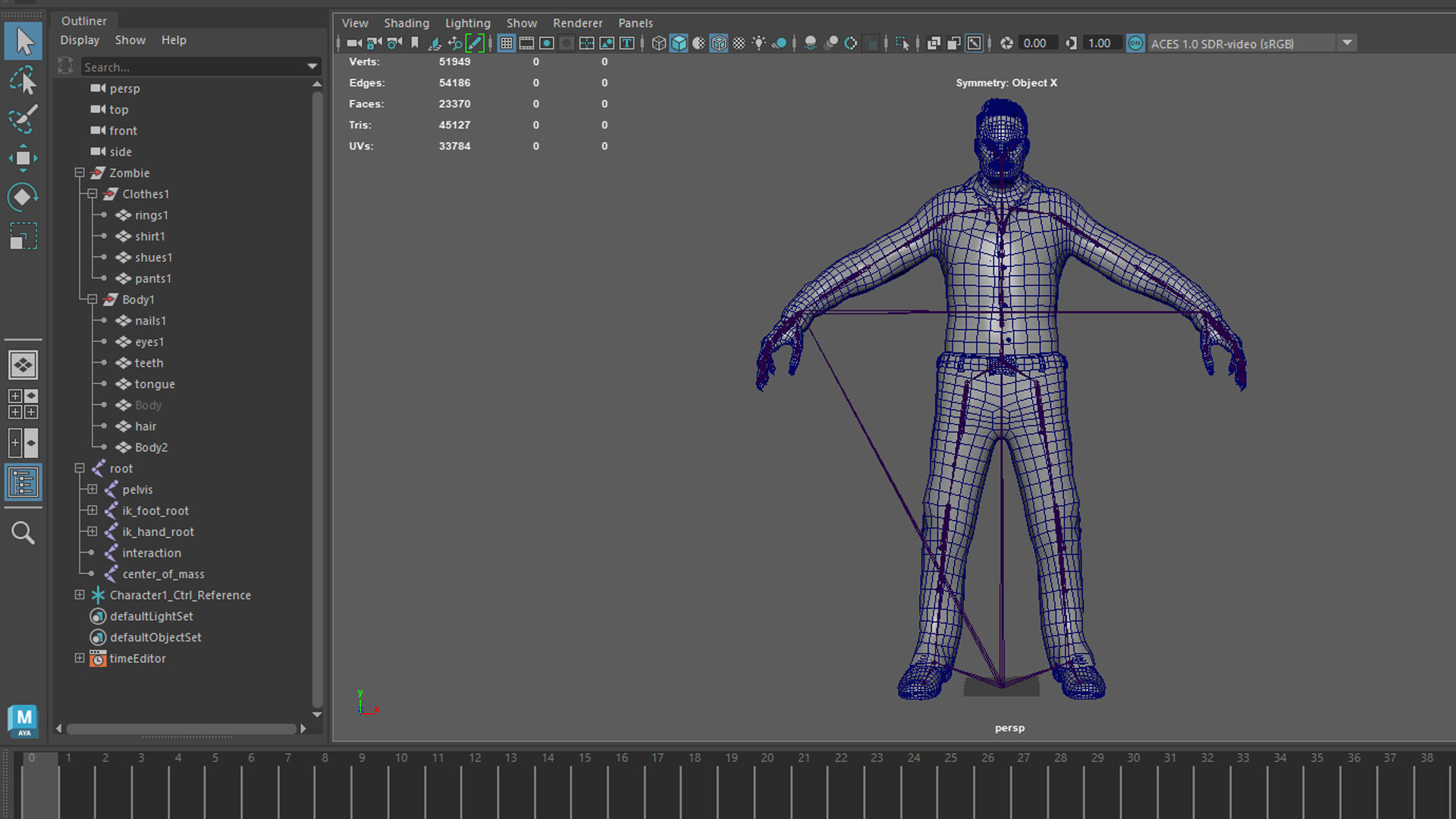Open the Panels menu

tap(635, 24)
